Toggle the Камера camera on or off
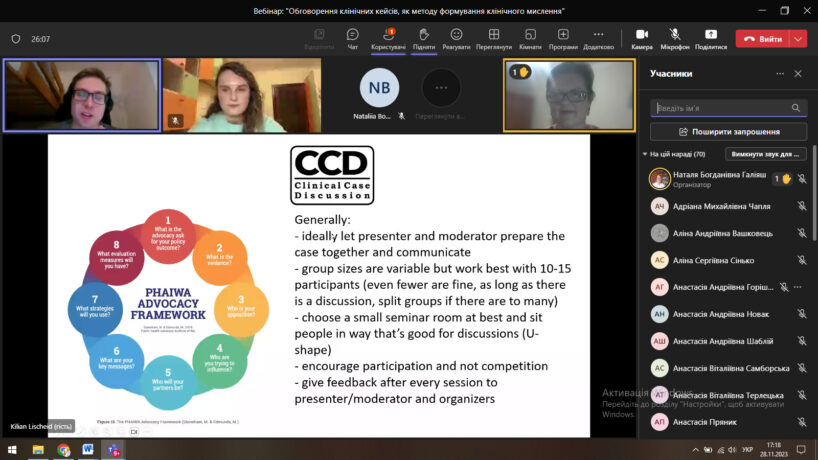818x460 pixels. point(642,38)
